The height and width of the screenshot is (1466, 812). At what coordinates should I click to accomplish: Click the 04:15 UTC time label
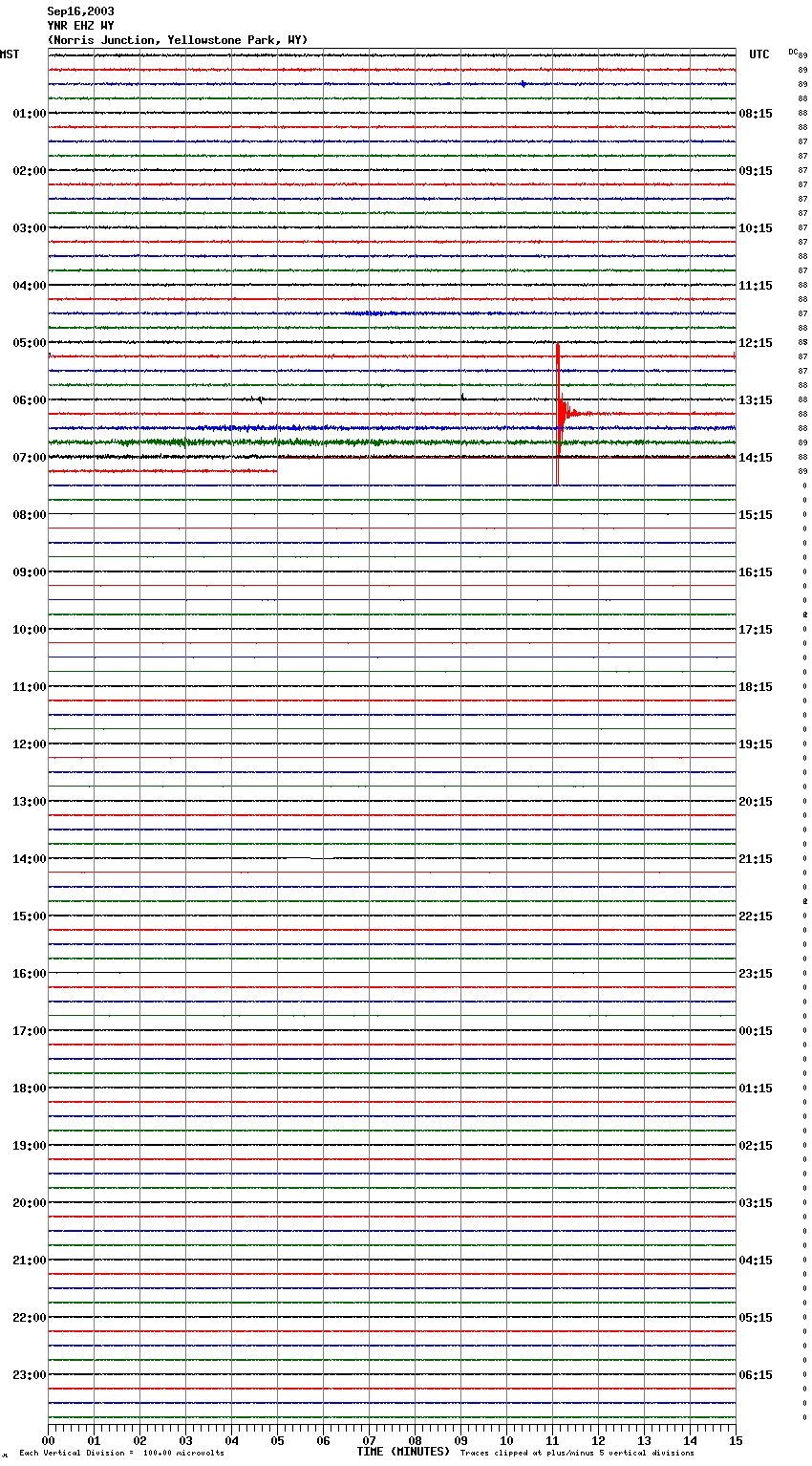[756, 1261]
